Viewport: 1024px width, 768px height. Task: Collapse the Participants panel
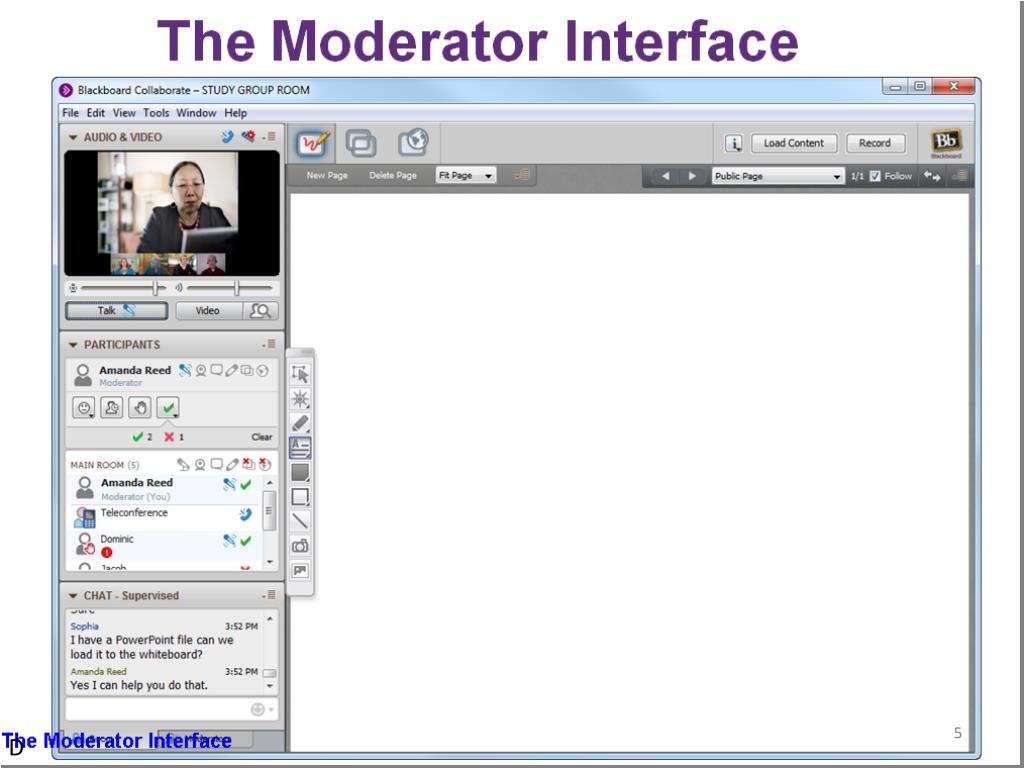pyautogui.click(x=73, y=345)
